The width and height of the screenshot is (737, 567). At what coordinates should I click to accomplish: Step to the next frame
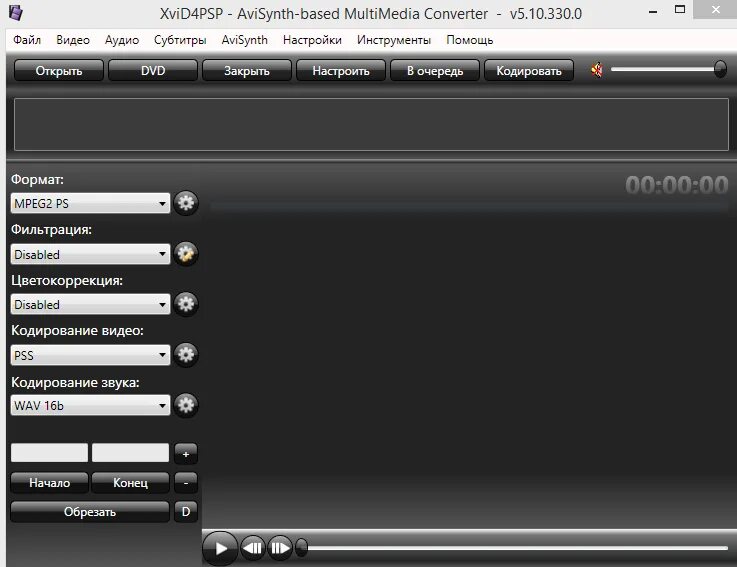click(280, 548)
